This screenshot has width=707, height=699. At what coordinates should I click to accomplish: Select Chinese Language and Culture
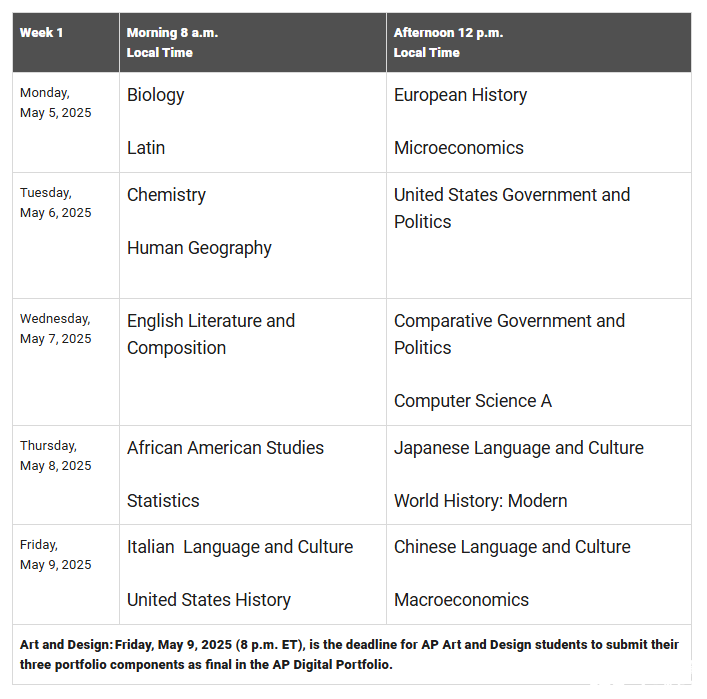pyautogui.click(x=512, y=547)
